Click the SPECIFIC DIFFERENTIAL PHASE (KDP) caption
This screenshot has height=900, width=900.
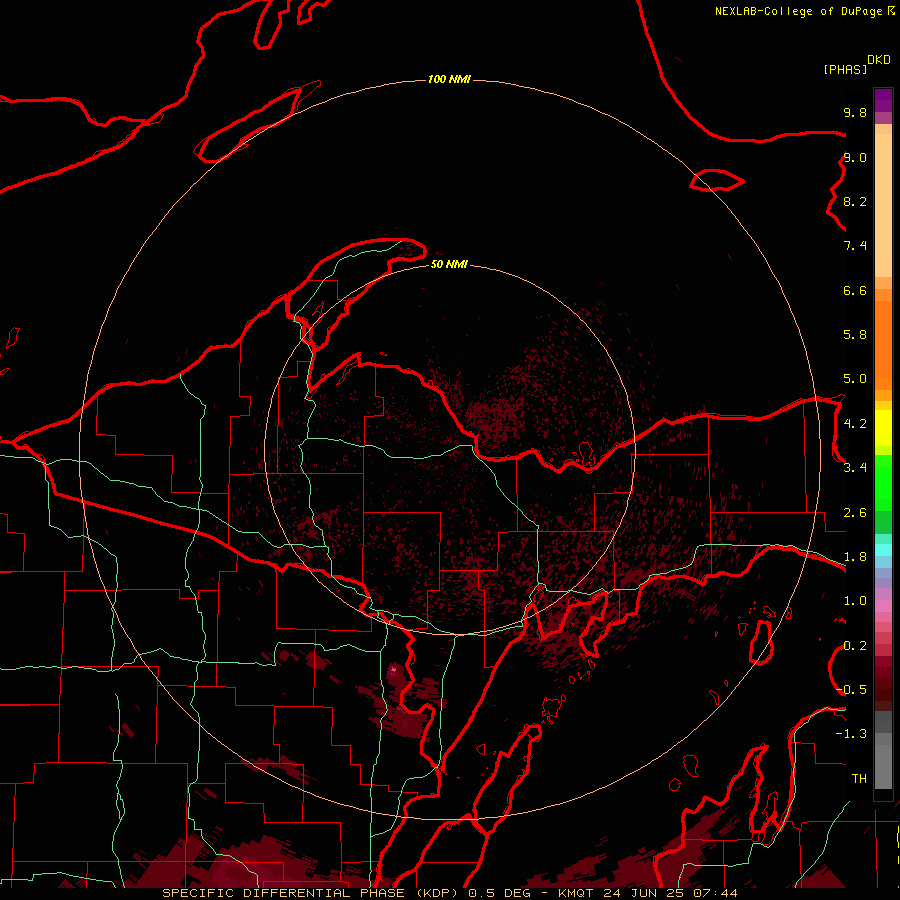tap(312, 893)
